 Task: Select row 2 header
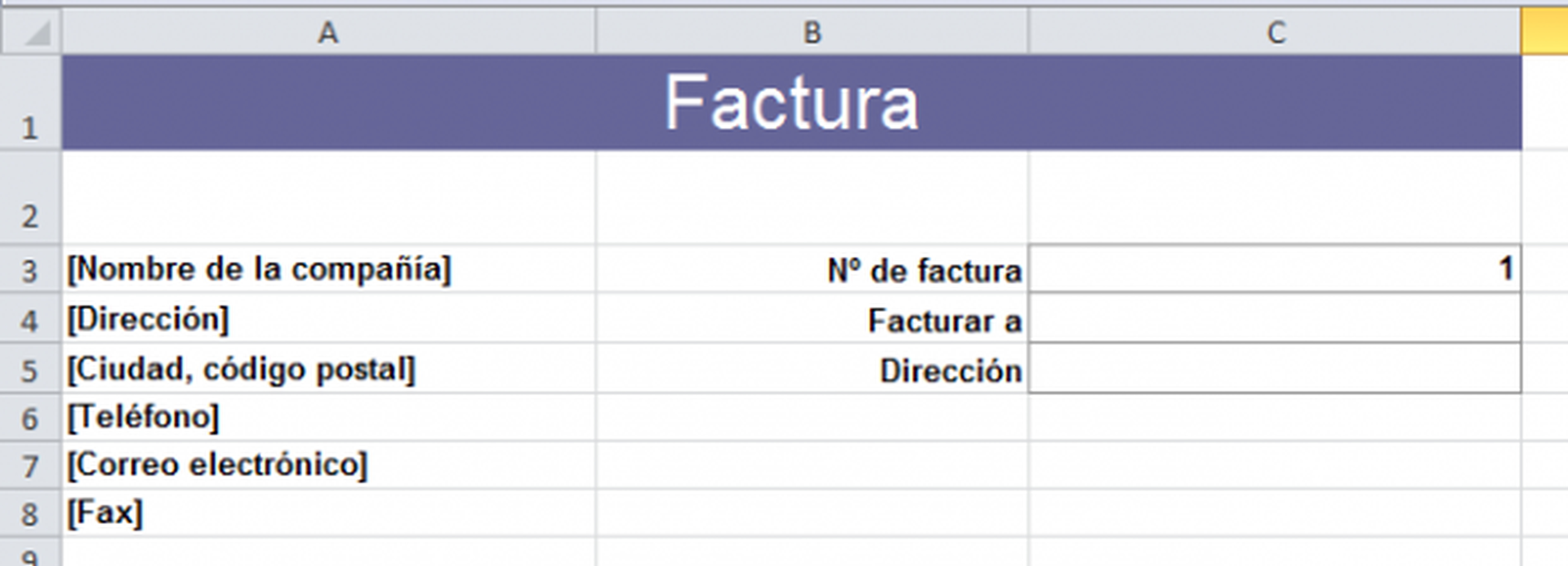pos(30,198)
